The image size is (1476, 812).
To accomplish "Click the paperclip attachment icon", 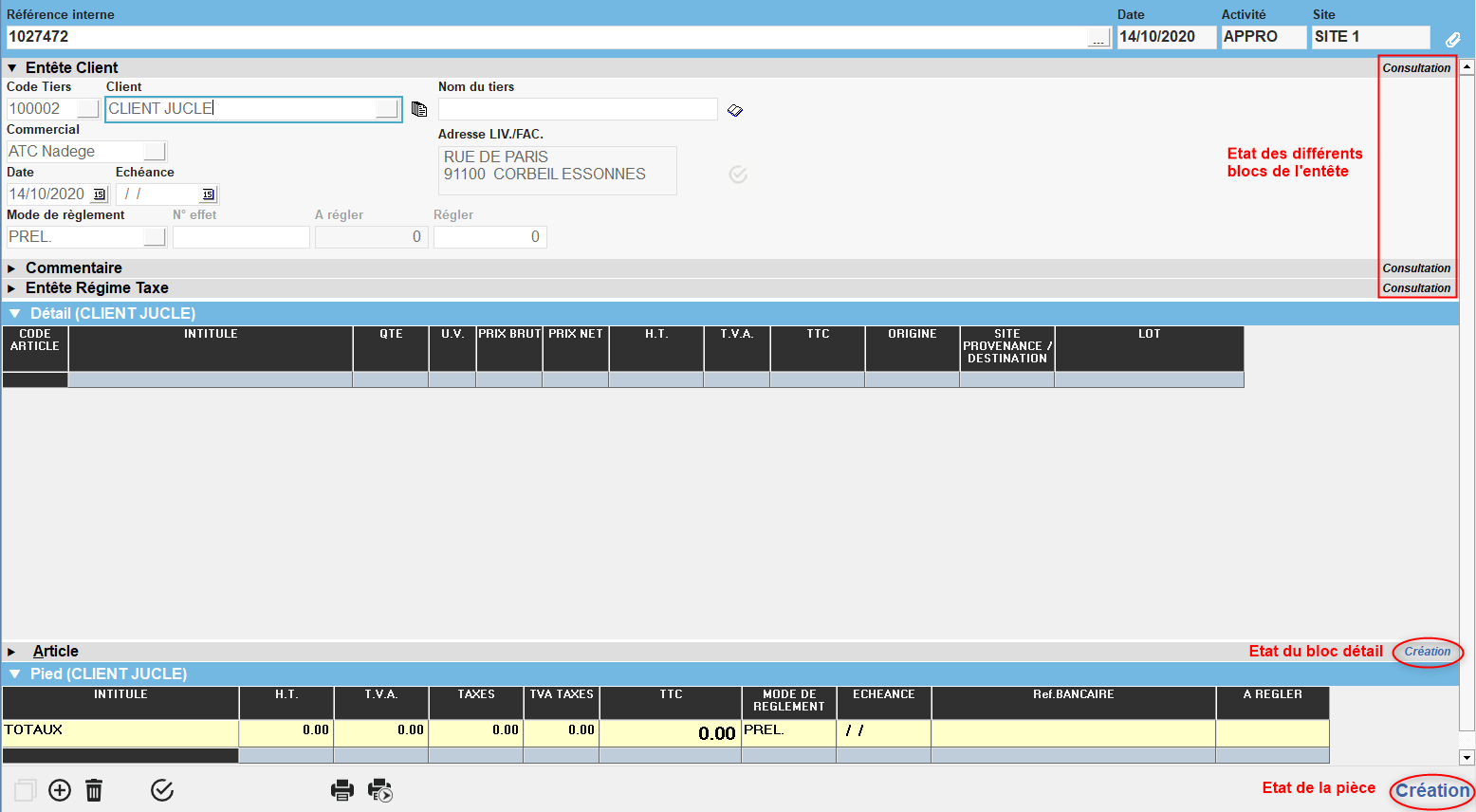I will coord(1452,39).
